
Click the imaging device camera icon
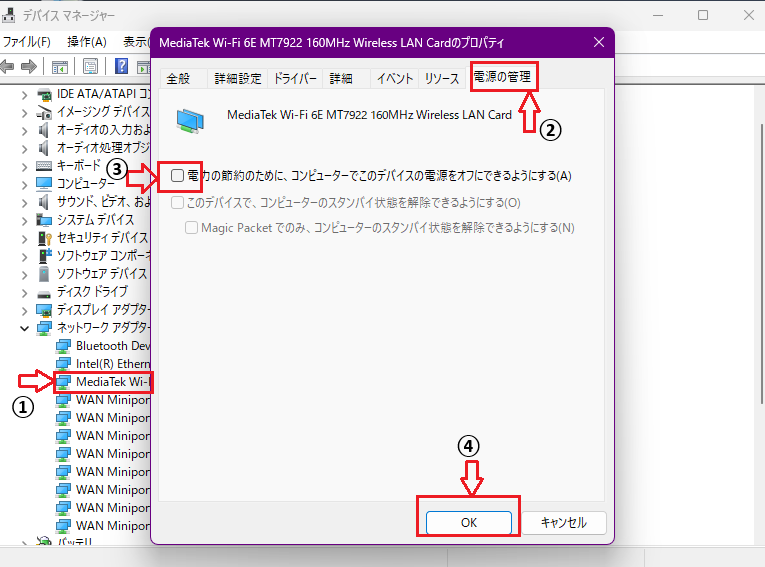click(x=44, y=112)
